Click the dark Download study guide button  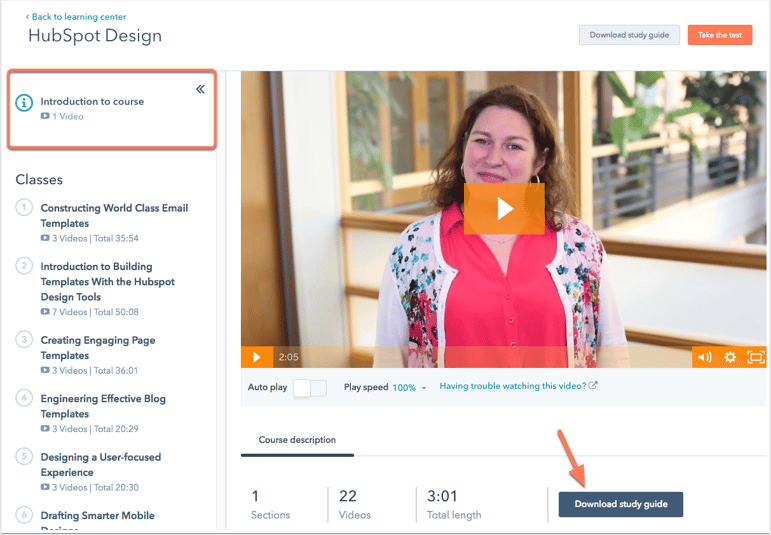(621, 504)
